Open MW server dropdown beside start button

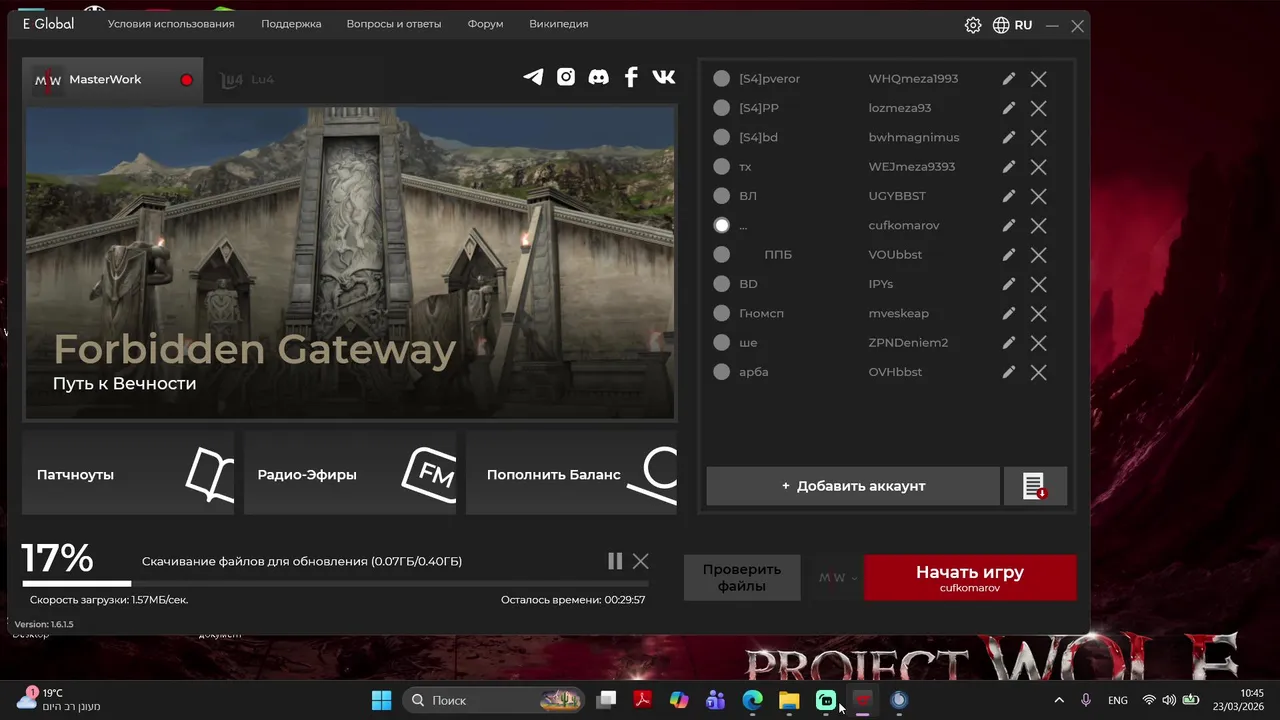tap(838, 578)
